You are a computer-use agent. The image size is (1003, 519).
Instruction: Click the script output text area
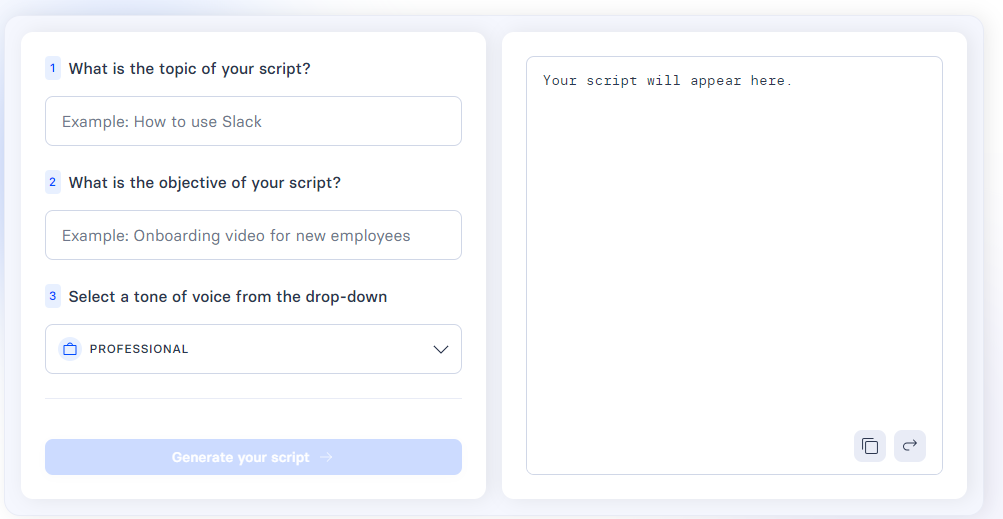tap(734, 266)
